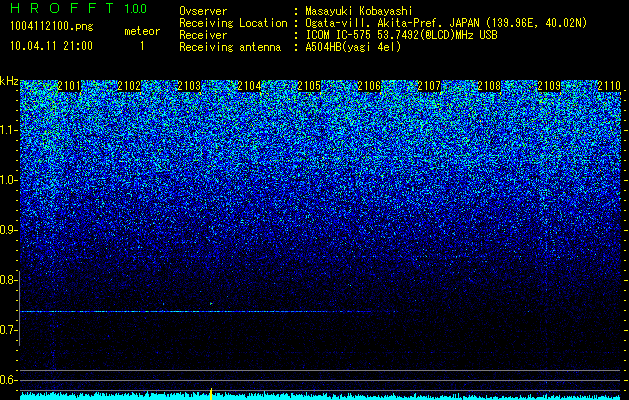Click the 0.8 kHz axis label
Viewport: 629px width, 400px height.
coord(8,280)
